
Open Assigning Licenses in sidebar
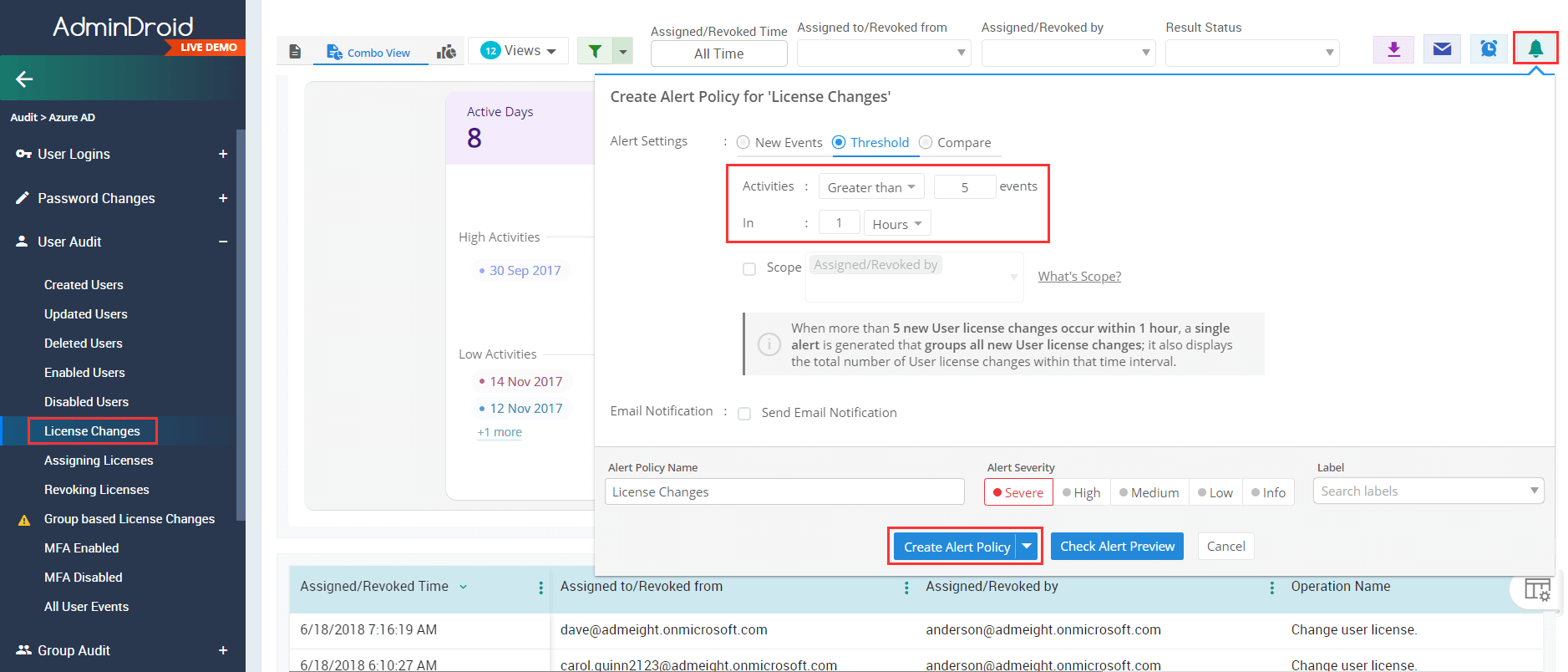(x=99, y=461)
